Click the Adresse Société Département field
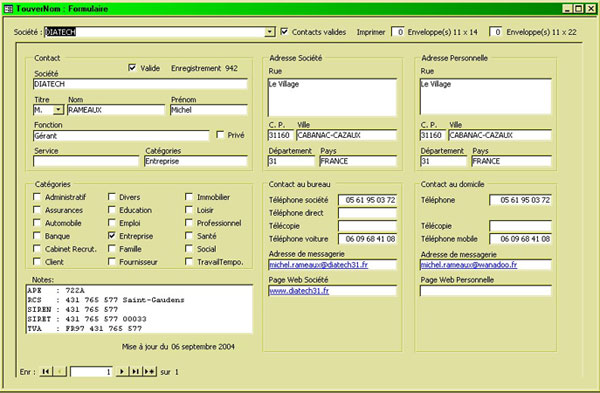The image size is (600, 393). coord(291,161)
